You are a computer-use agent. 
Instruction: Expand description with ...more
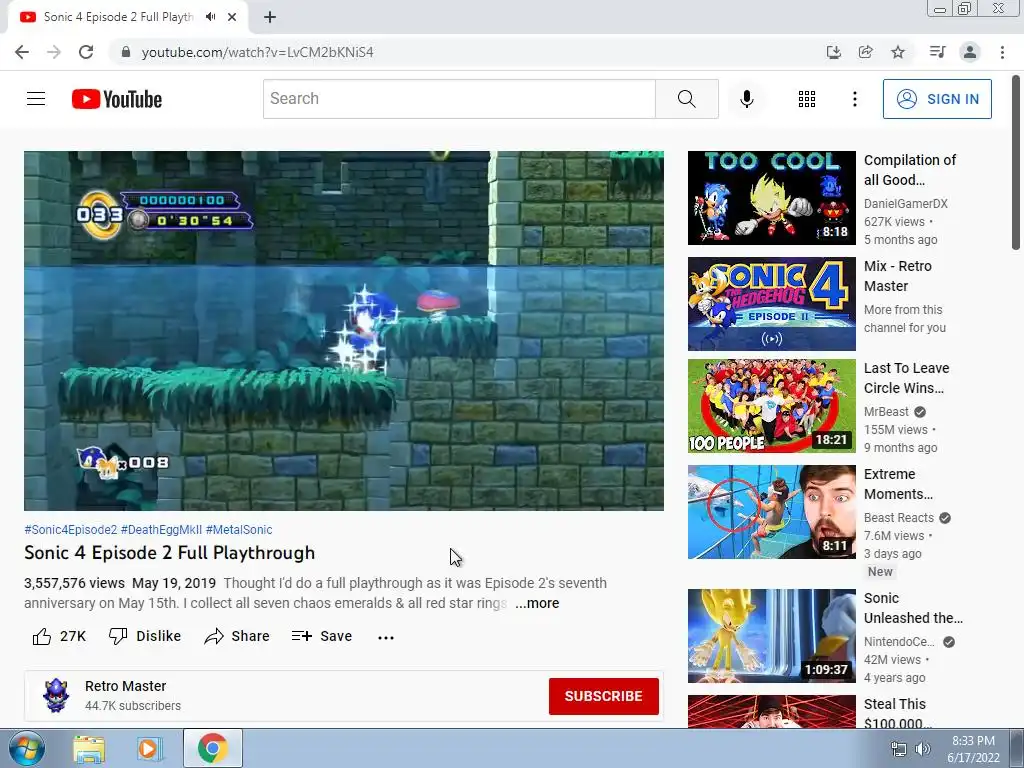(537, 603)
